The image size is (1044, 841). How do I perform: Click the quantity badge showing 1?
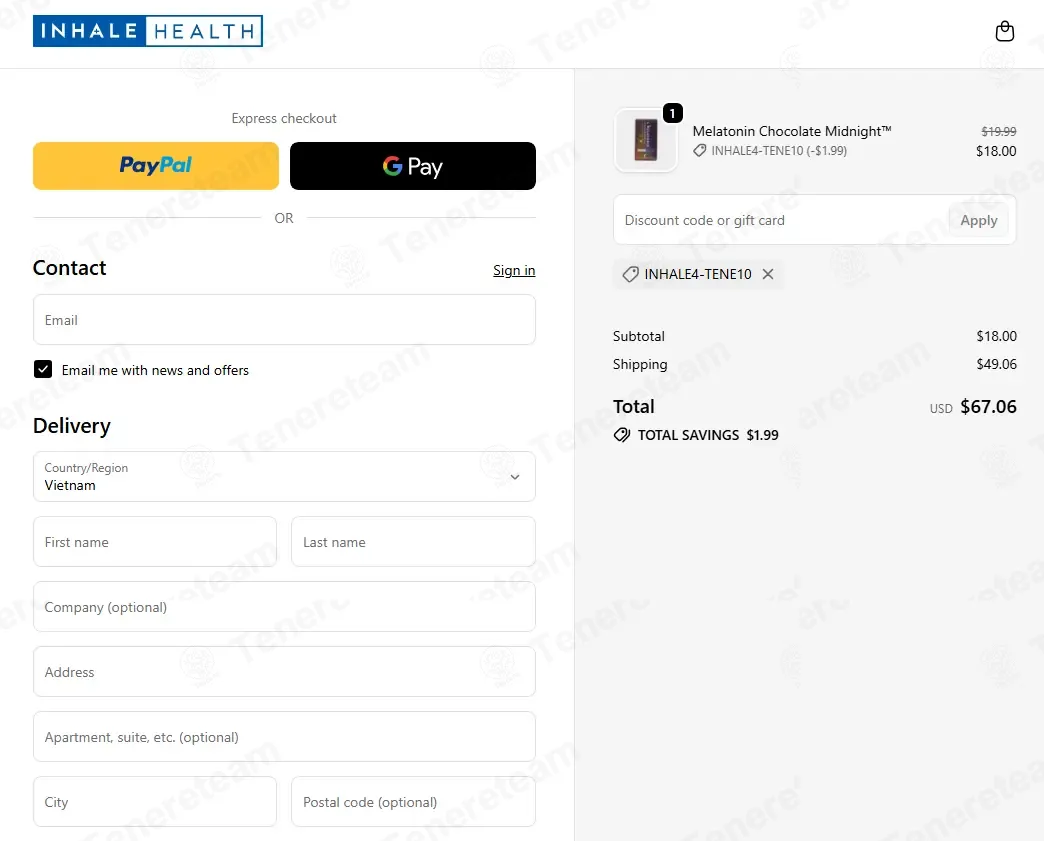click(672, 113)
